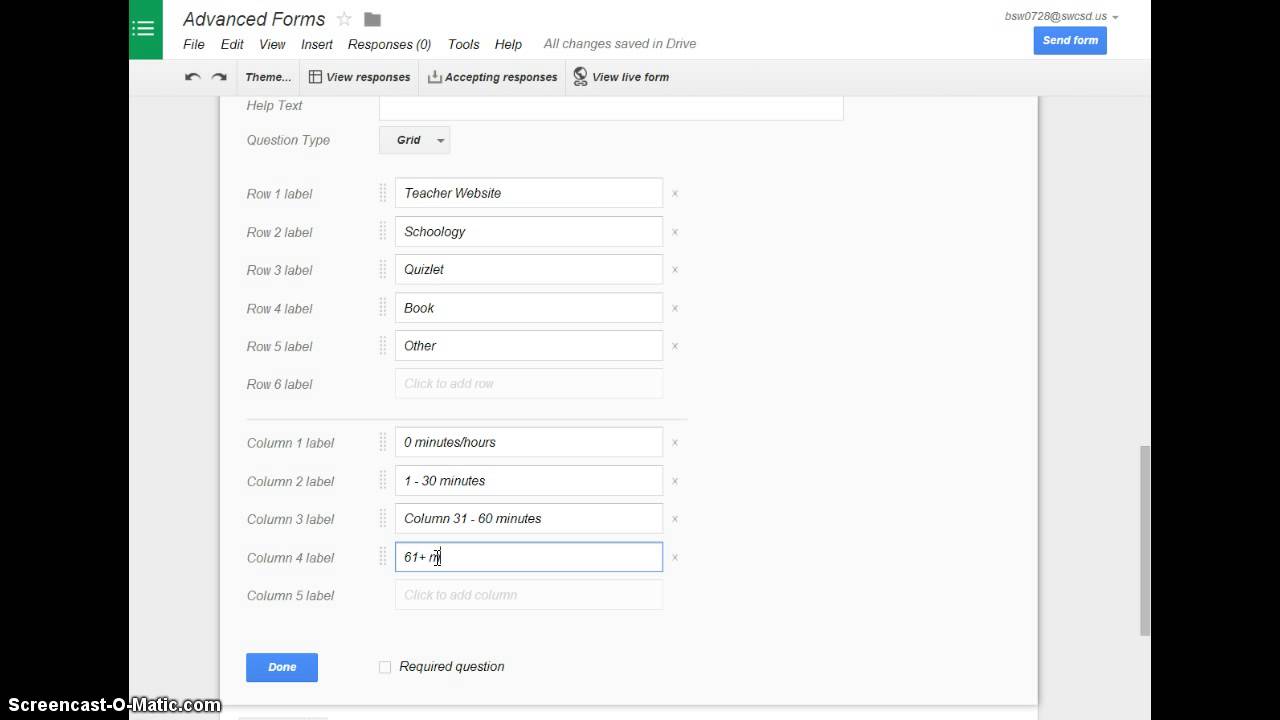Click the page vertical scrollbar thumb

pos(1145,540)
